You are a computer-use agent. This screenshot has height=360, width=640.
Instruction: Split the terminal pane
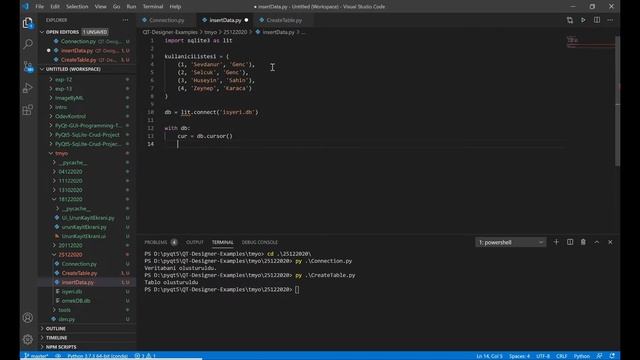coord(570,242)
